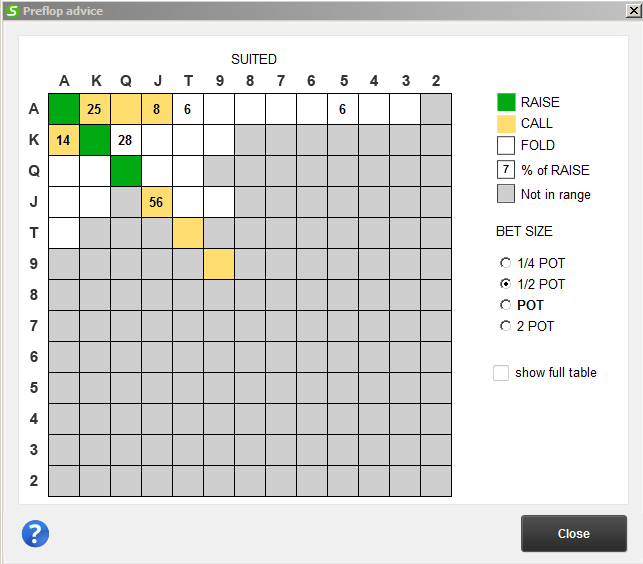The image size is (643, 564).
Task: Click the blue help question mark icon
Action: [x=35, y=534]
